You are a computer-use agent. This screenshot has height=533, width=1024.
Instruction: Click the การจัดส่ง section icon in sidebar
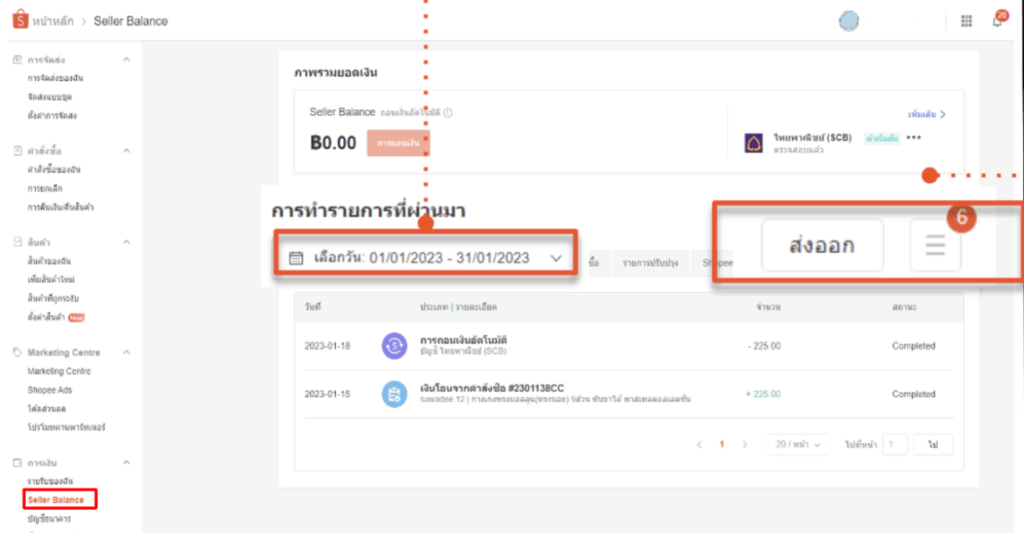17,59
